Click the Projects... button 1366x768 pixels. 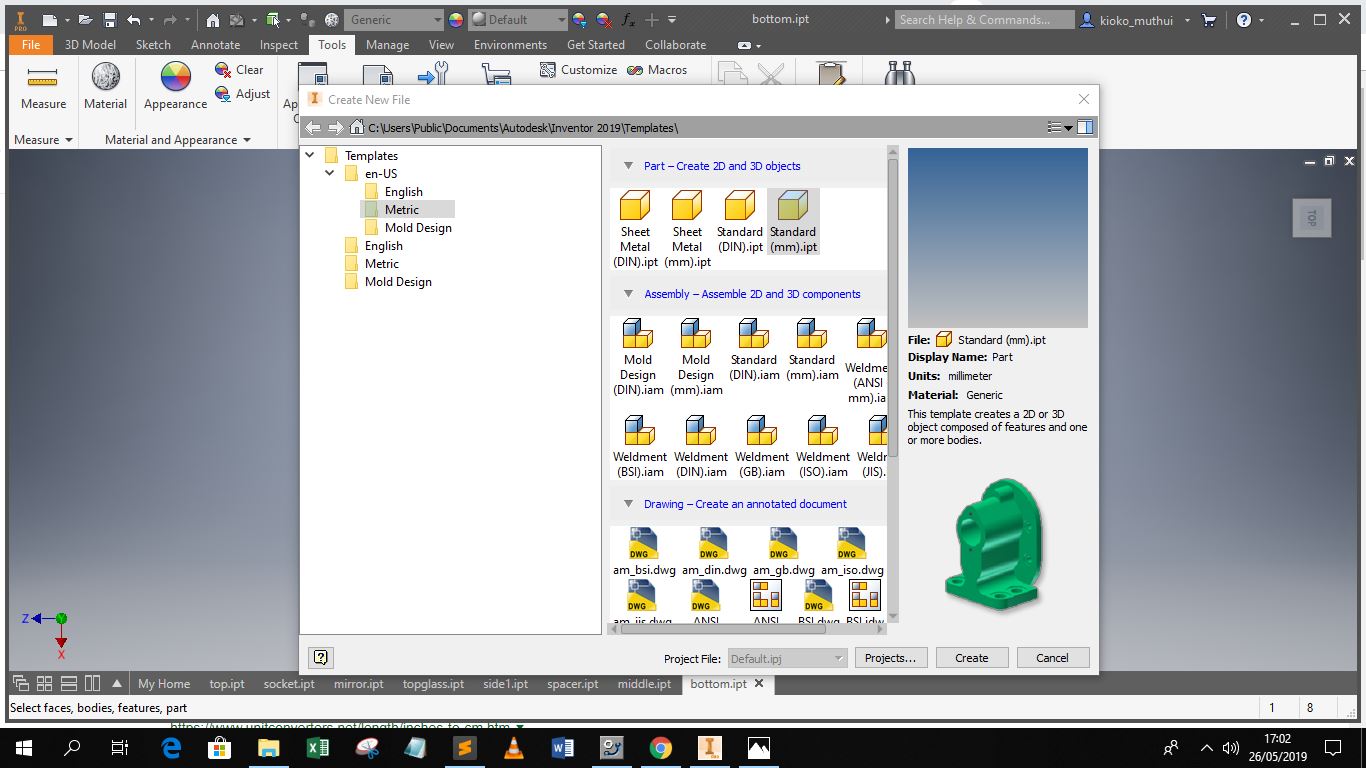[891, 658]
